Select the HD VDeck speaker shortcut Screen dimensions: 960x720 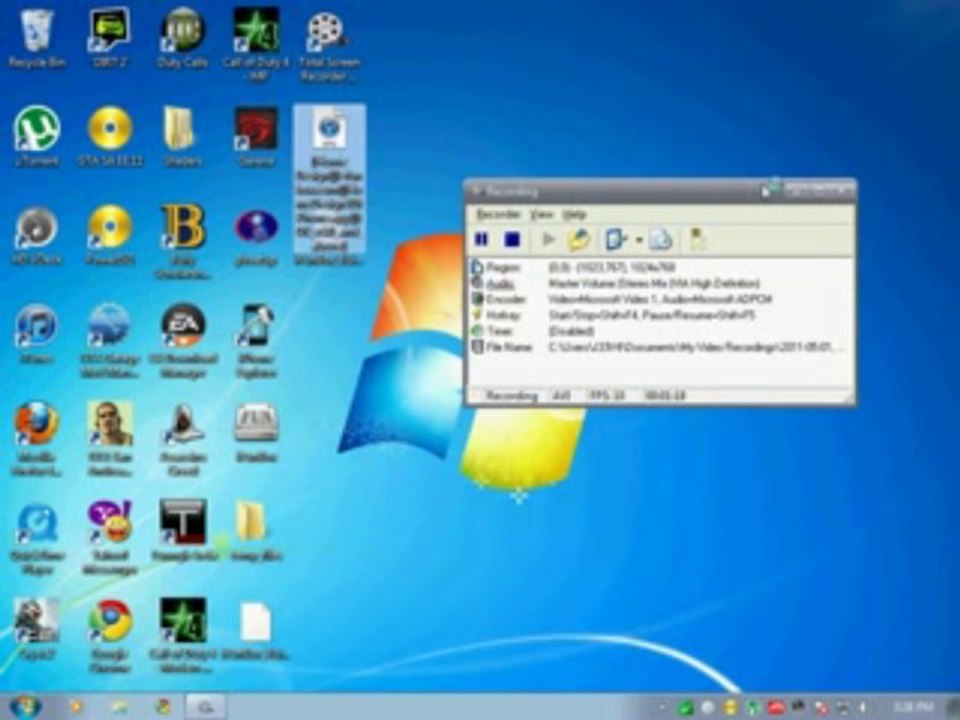(37, 235)
